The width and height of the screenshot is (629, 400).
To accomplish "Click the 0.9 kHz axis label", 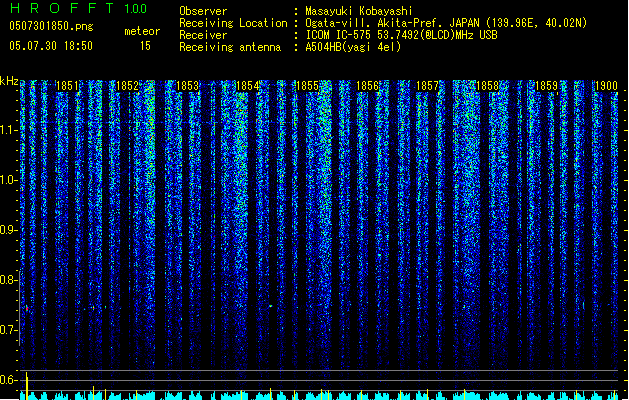I will [x=8, y=230].
